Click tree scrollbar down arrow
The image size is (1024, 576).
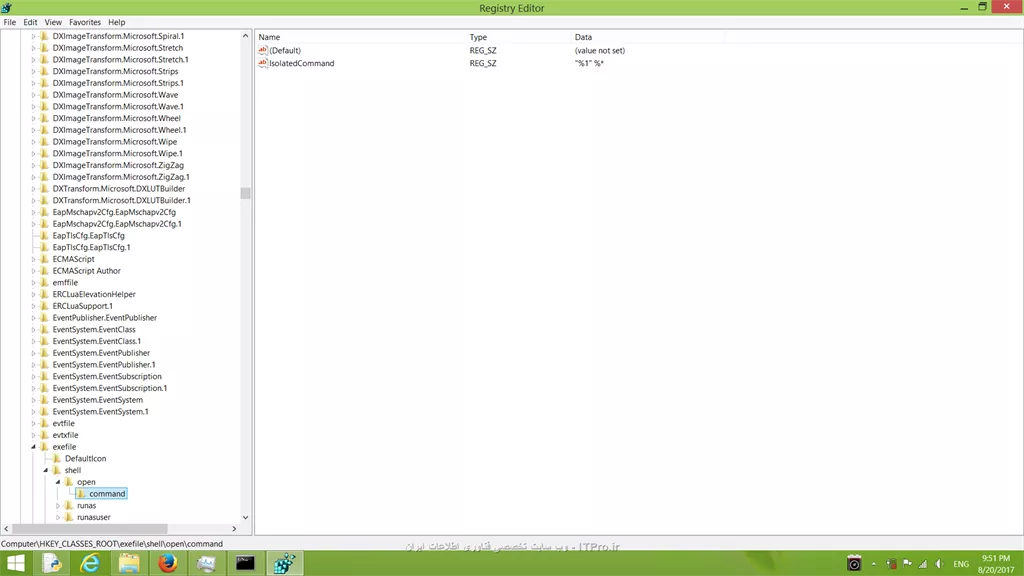(246, 517)
